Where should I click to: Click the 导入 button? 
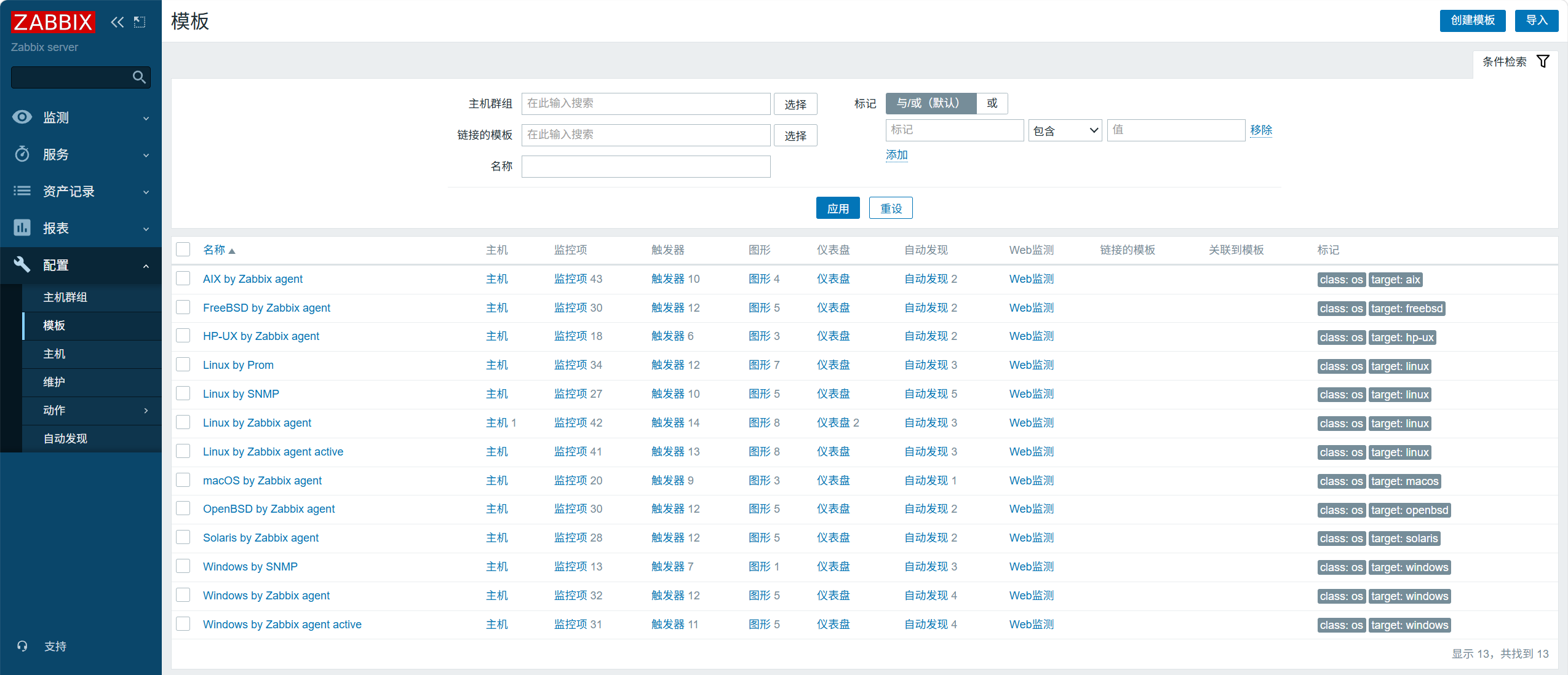click(1537, 20)
